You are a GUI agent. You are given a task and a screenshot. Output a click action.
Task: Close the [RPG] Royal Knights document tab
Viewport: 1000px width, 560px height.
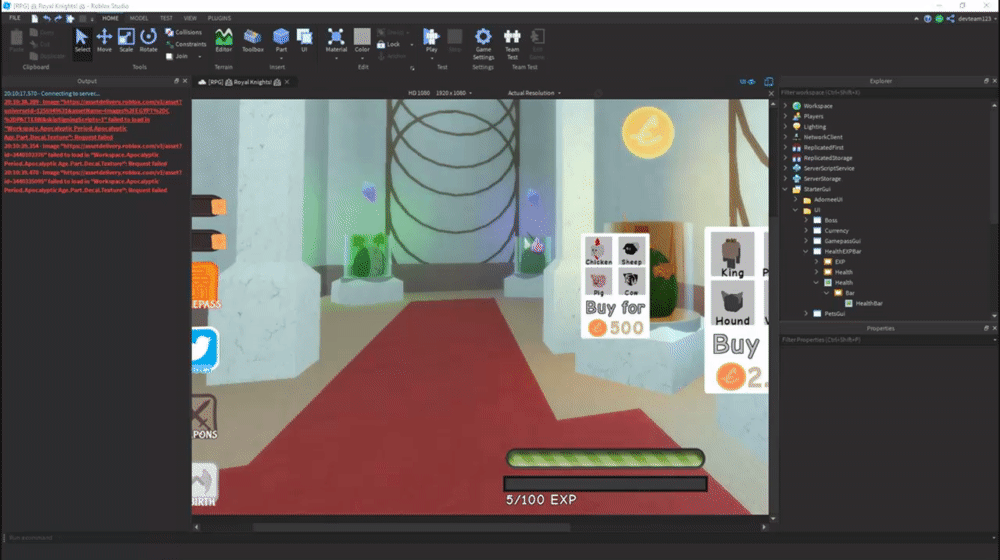[x=287, y=82]
